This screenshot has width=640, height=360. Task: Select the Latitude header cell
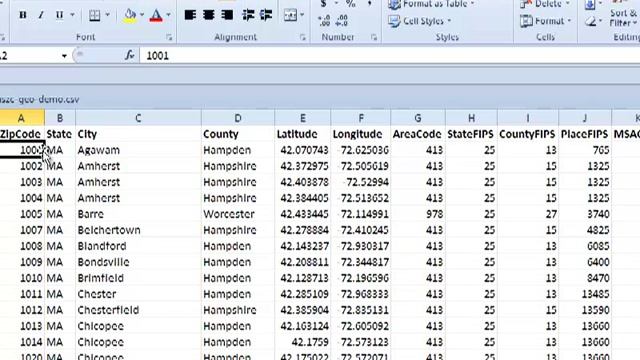click(x=302, y=134)
